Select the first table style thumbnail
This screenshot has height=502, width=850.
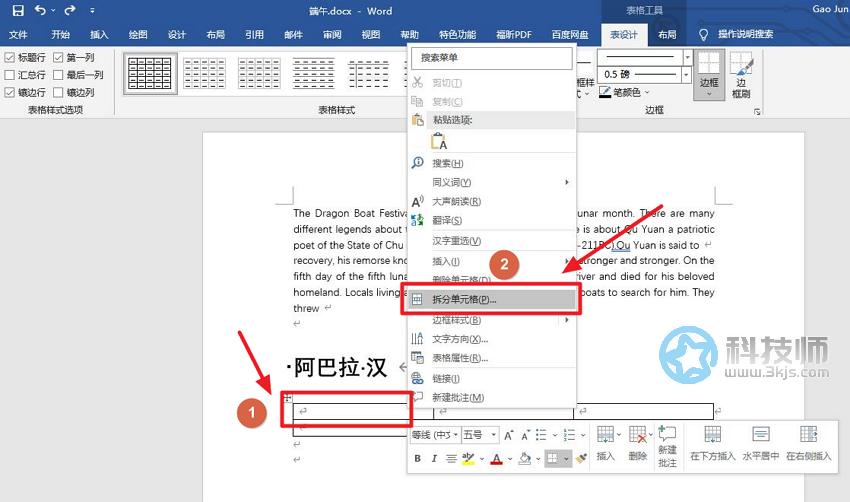click(x=150, y=73)
